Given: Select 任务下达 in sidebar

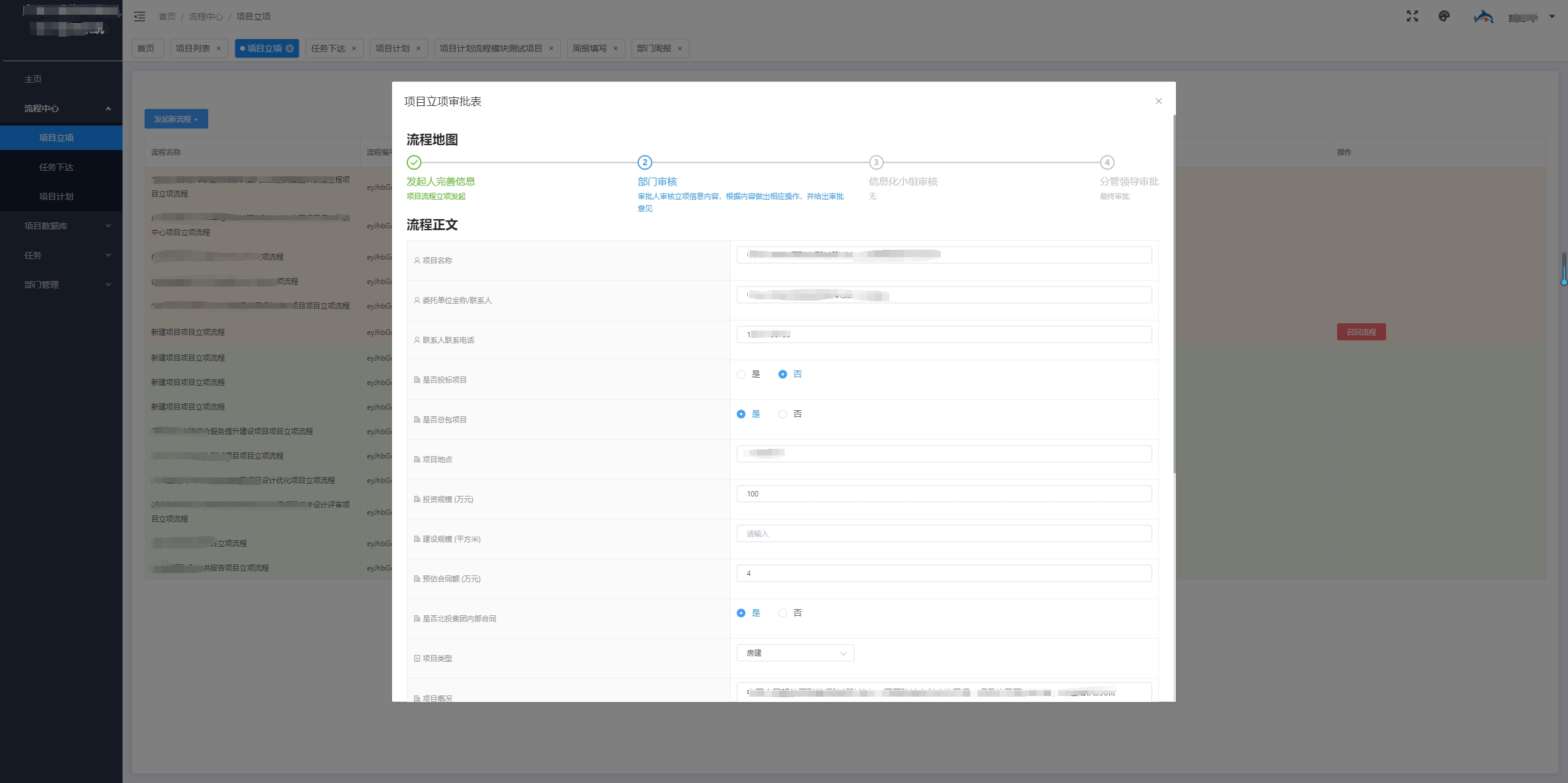Looking at the screenshot, I should click(61, 167).
